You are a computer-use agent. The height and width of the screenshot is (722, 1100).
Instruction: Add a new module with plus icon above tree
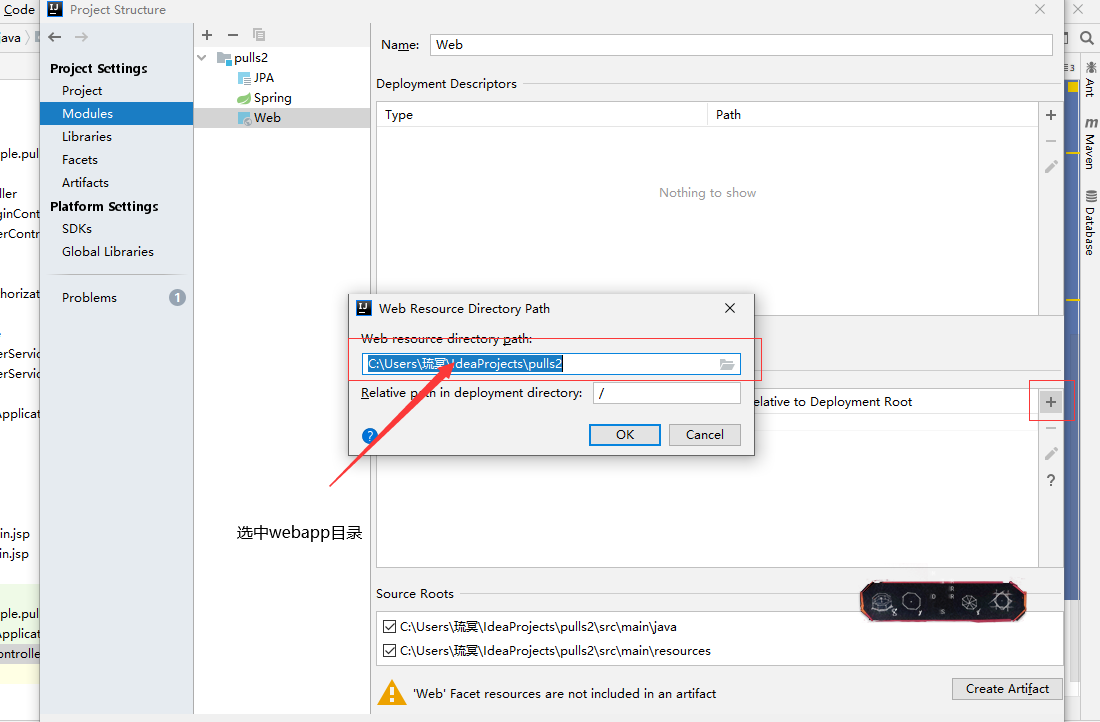pyautogui.click(x=207, y=35)
